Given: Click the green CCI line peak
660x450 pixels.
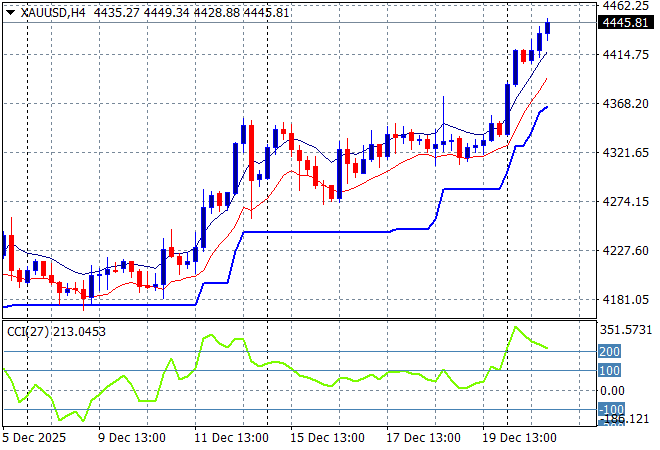Looking at the screenshot, I should click(x=516, y=327).
